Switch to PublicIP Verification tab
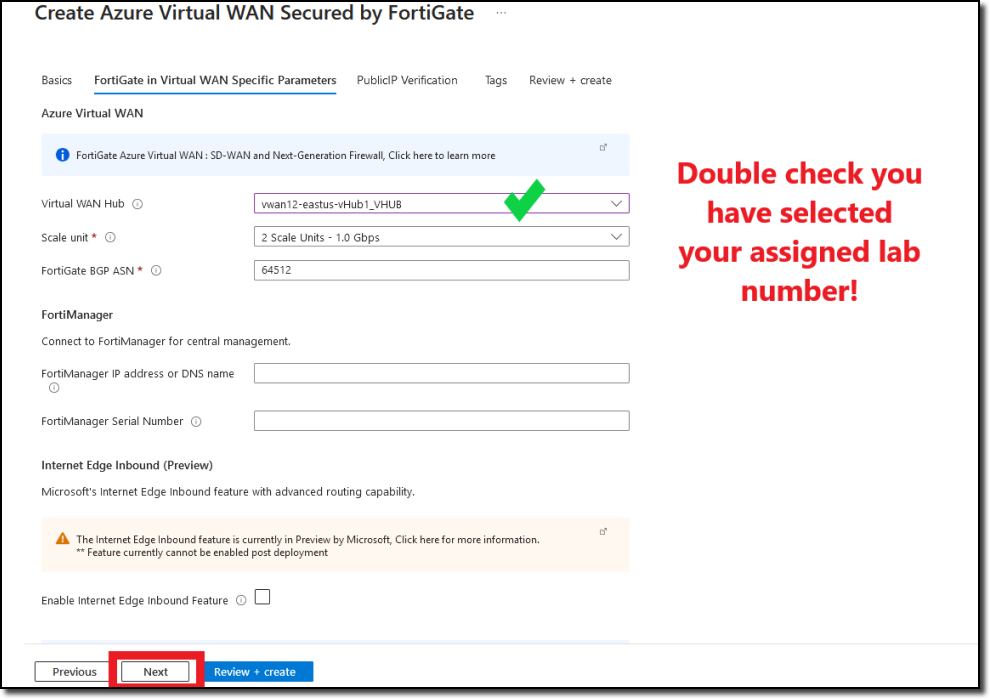The image size is (990, 699). (407, 80)
